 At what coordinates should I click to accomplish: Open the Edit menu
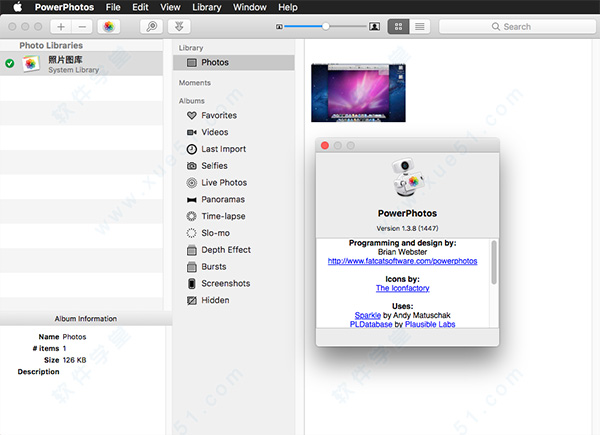(x=140, y=7)
